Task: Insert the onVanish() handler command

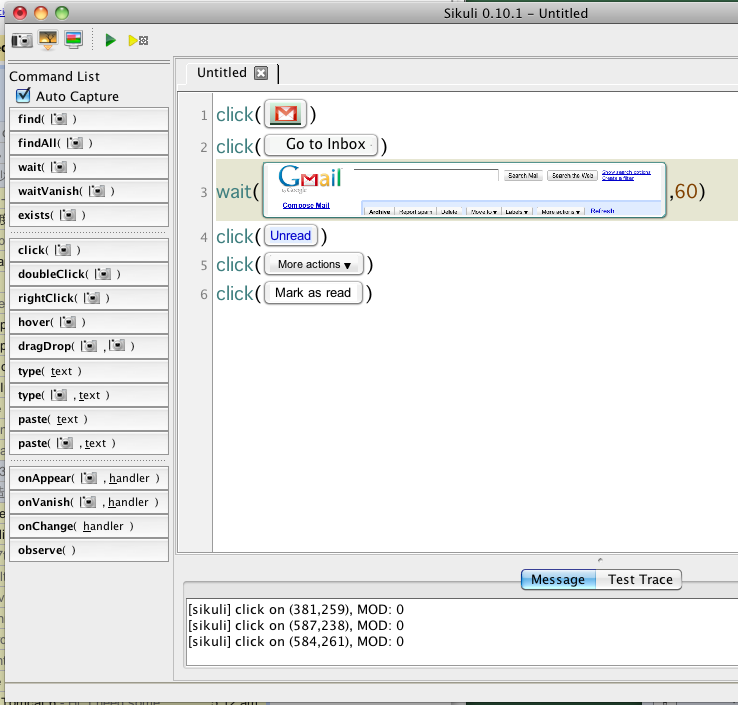Action: pos(89,502)
